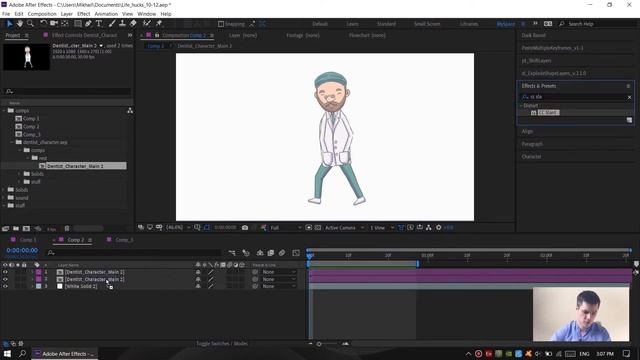
Task: Select the Roto Brush tool
Action: (147, 24)
